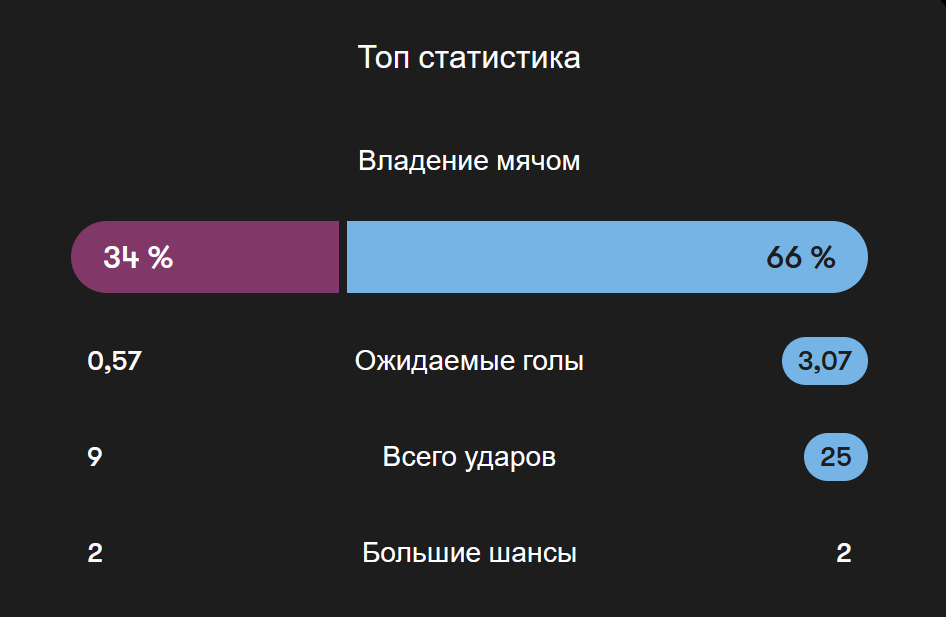Click the word 'статистика' in the title
The image size is (946, 617).
click(499, 58)
